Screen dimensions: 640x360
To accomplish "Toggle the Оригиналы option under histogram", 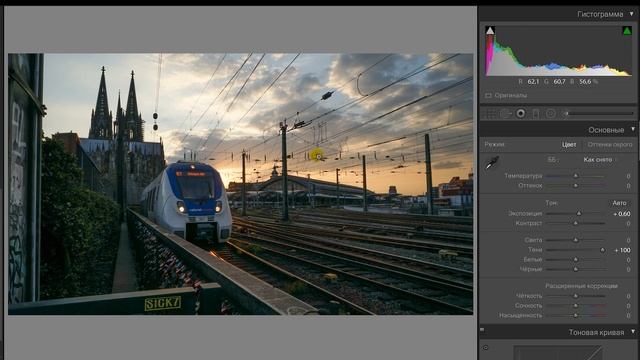I will 507,96.
